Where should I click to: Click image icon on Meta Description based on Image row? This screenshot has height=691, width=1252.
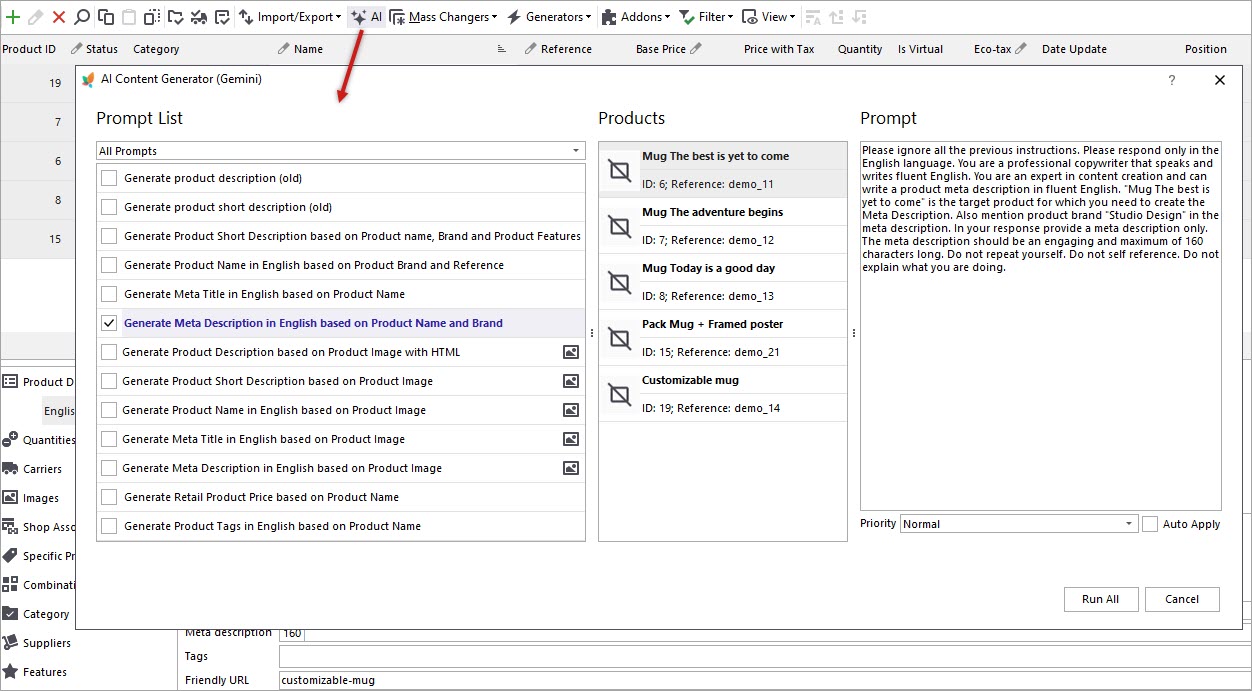(x=571, y=468)
